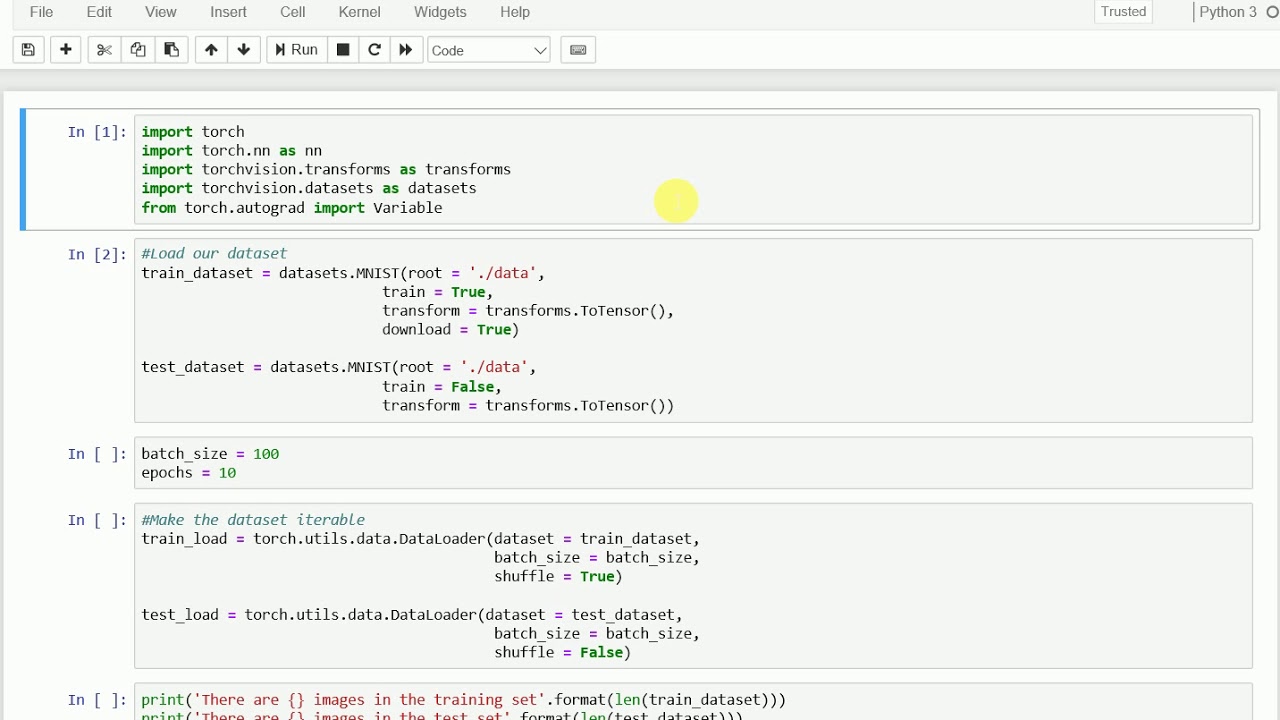Viewport: 1280px width, 720px height.
Task: Move selected cell down arrow
Action: 243,50
